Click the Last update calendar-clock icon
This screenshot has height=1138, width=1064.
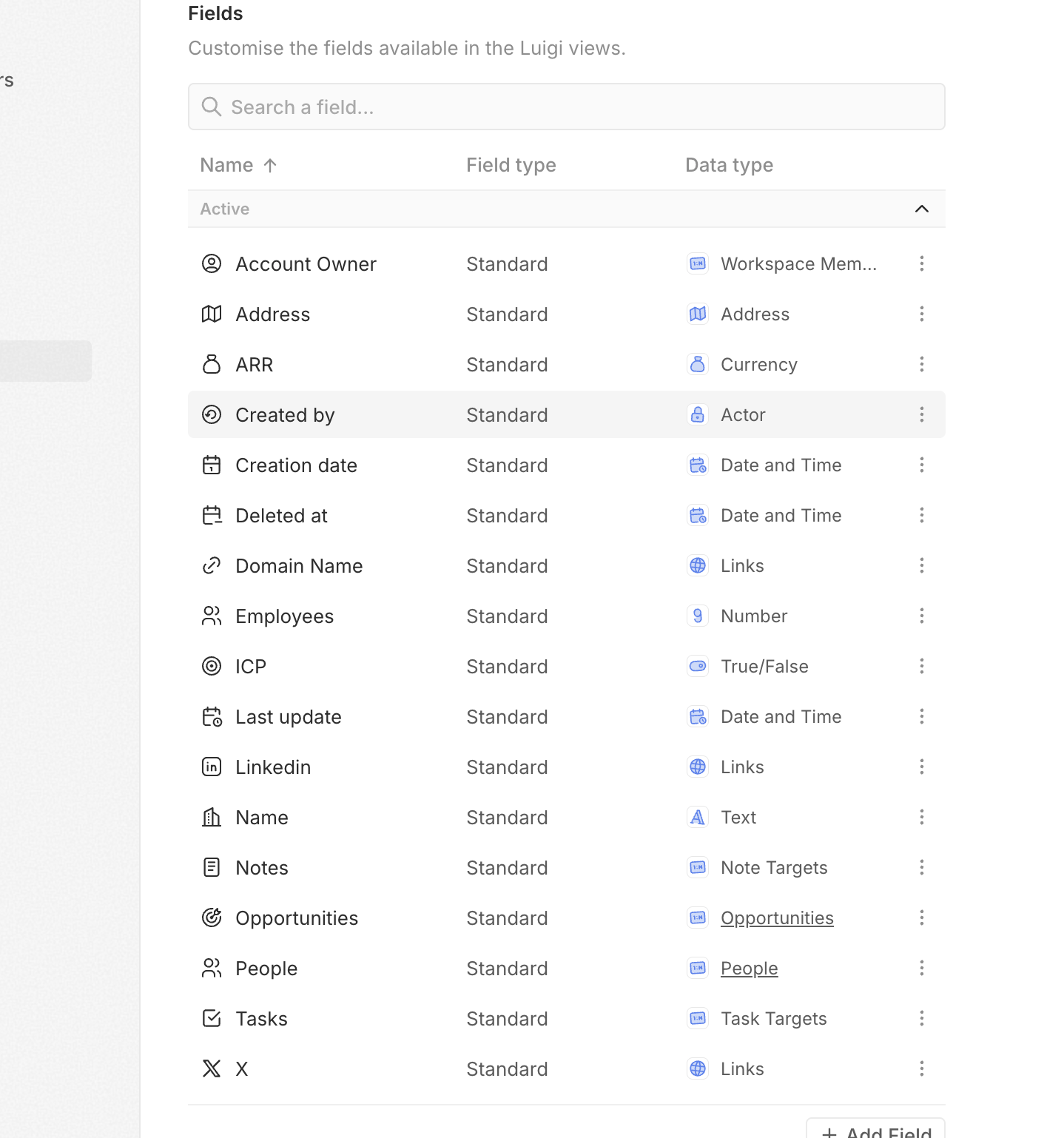click(x=212, y=716)
